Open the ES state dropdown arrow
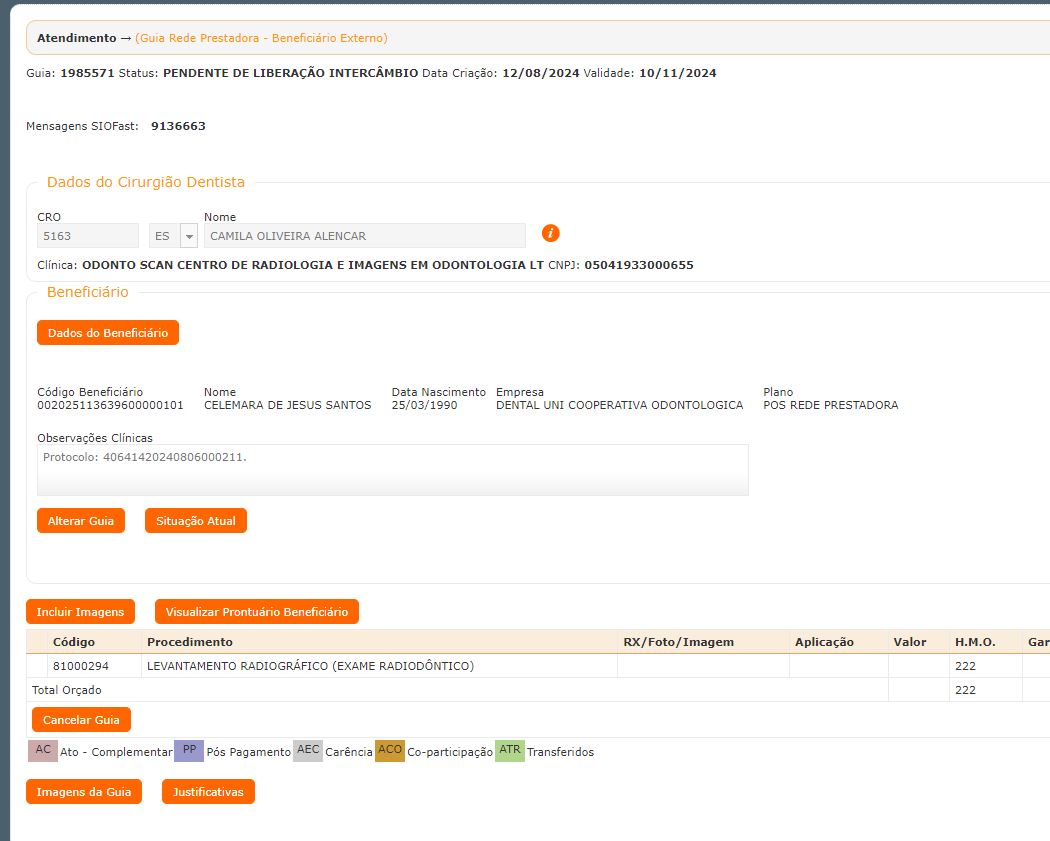Viewport: 1050px width, 841px height. [189, 236]
